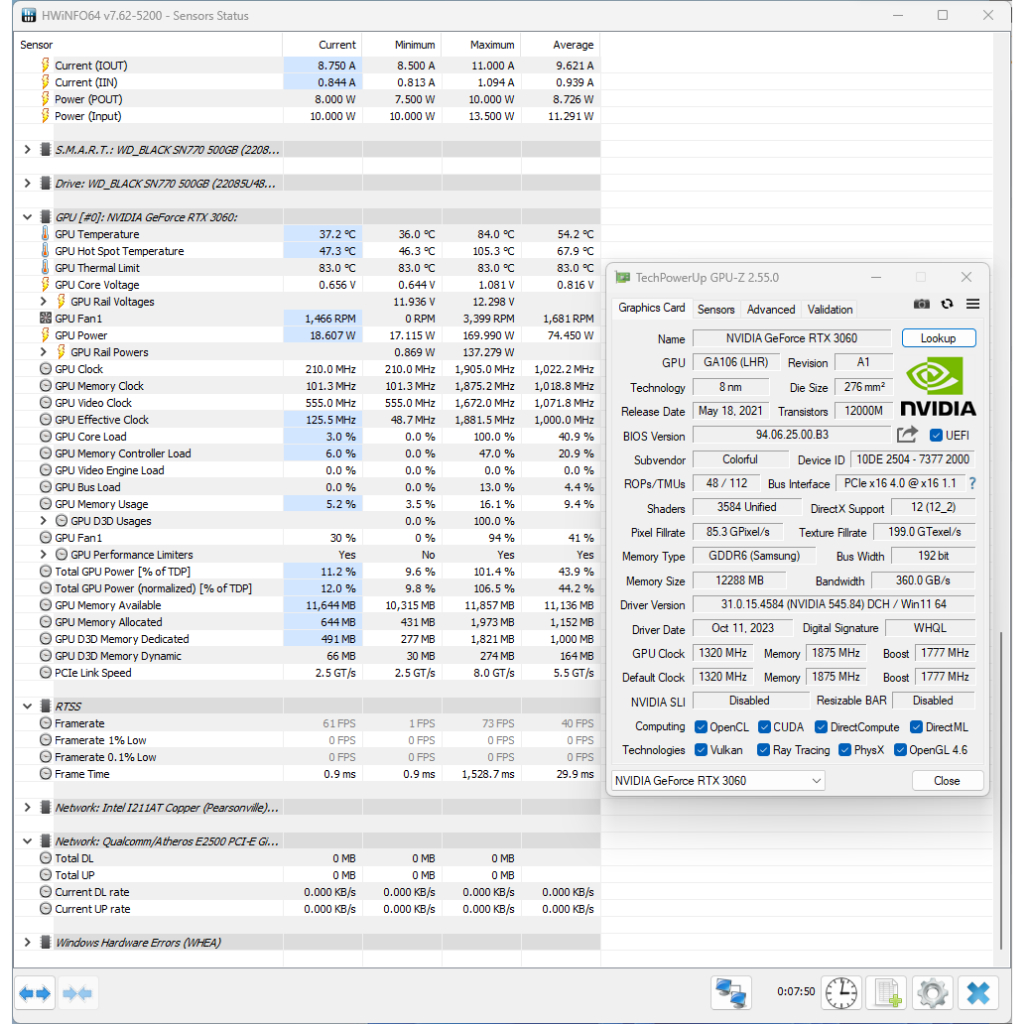
Task: Switch to the Sensors tab in GPU-Z
Action: pos(716,309)
